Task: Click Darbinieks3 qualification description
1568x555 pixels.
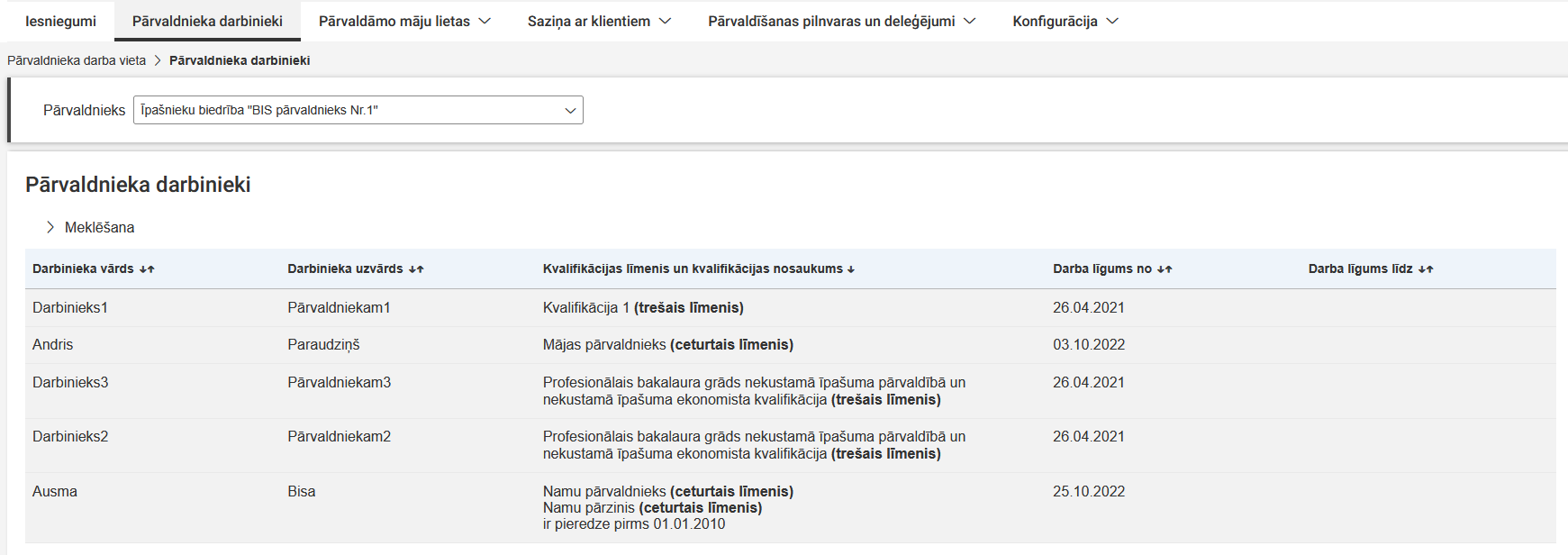Action: pos(754,391)
